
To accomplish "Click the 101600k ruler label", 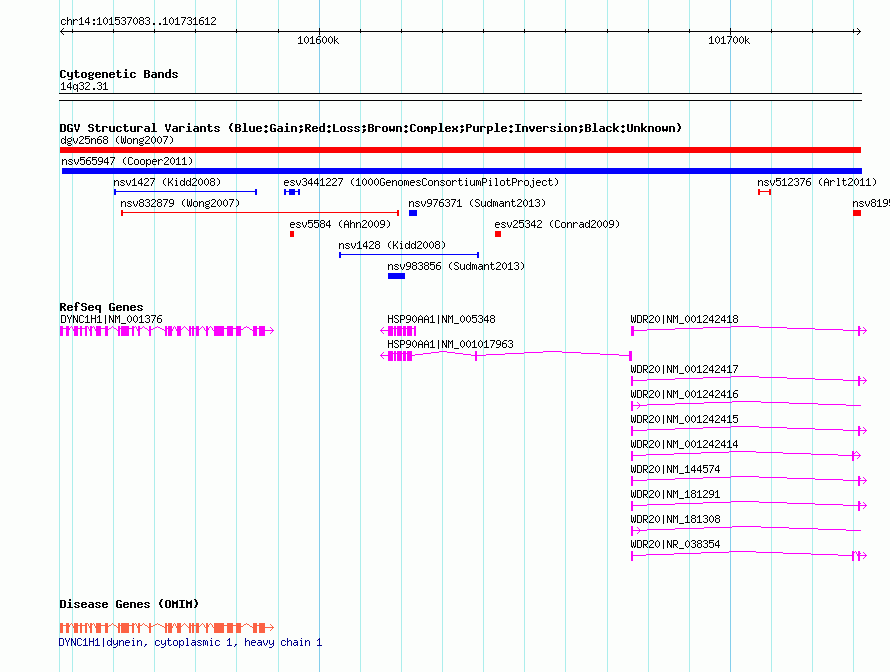I will (318, 40).
